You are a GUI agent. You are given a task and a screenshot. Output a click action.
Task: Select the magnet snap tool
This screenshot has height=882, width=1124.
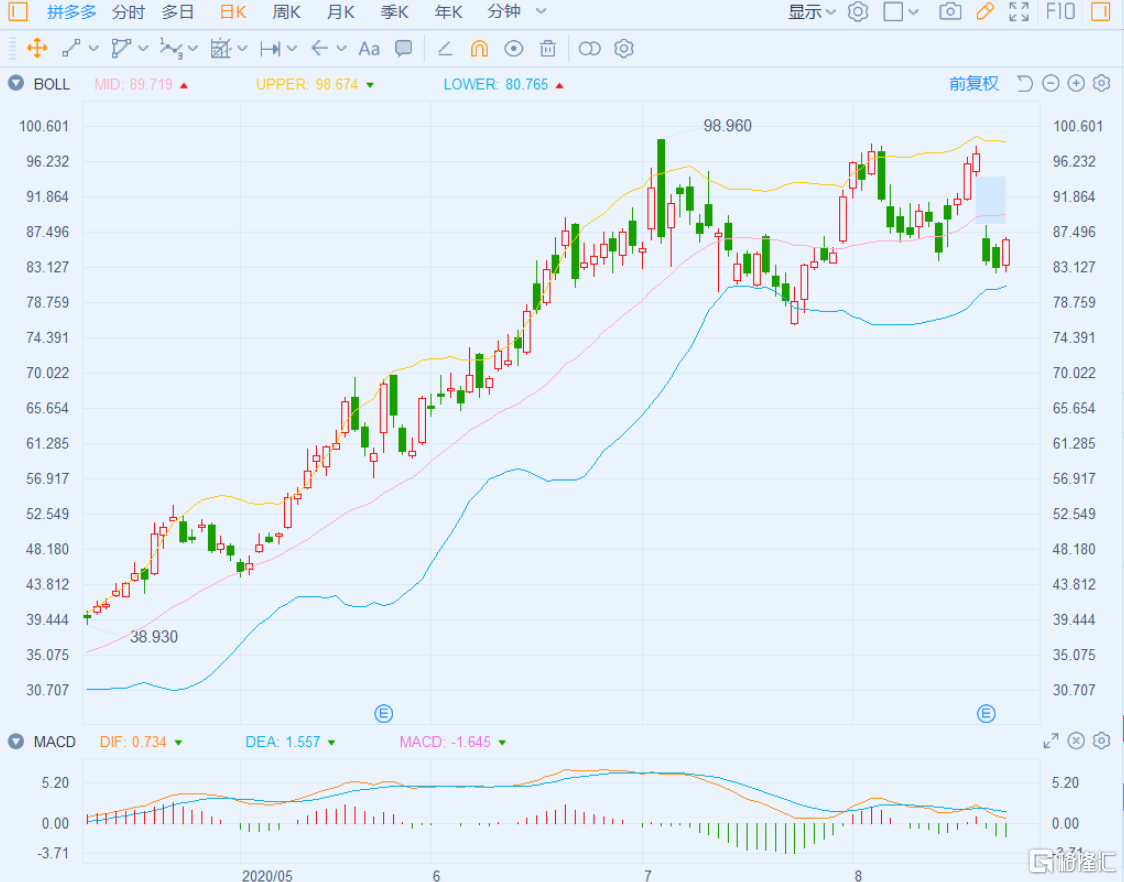[x=479, y=48]
